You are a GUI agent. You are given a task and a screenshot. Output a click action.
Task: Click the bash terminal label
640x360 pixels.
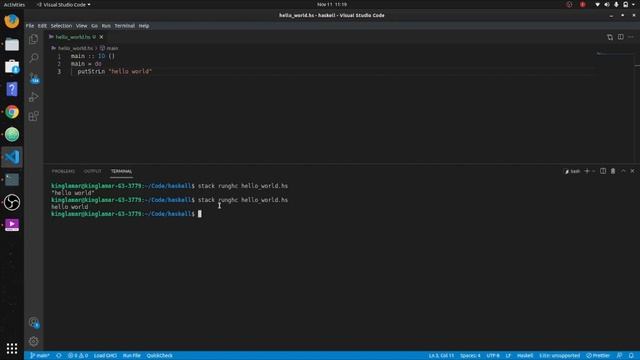point(572,171)
